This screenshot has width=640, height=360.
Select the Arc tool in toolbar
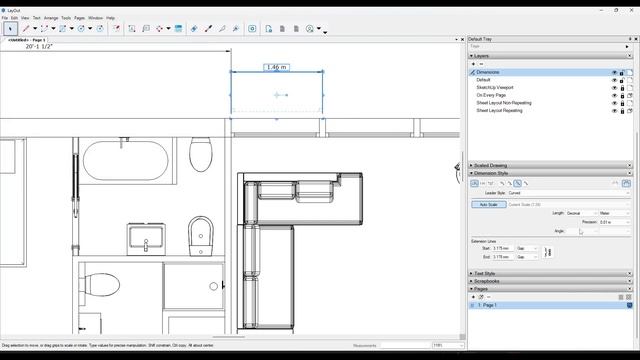click(x=44, y=29)
